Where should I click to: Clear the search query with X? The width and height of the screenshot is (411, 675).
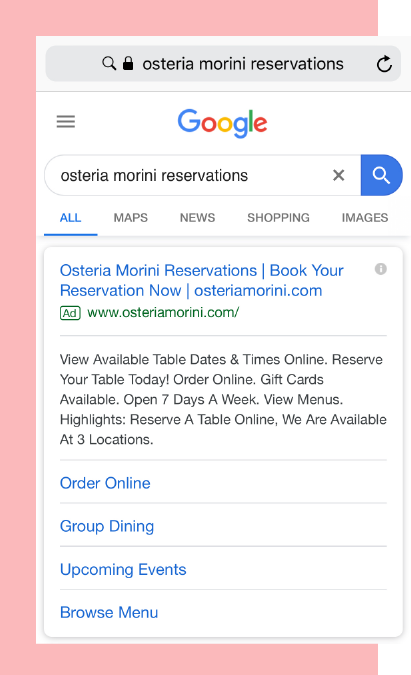point(339,175)
